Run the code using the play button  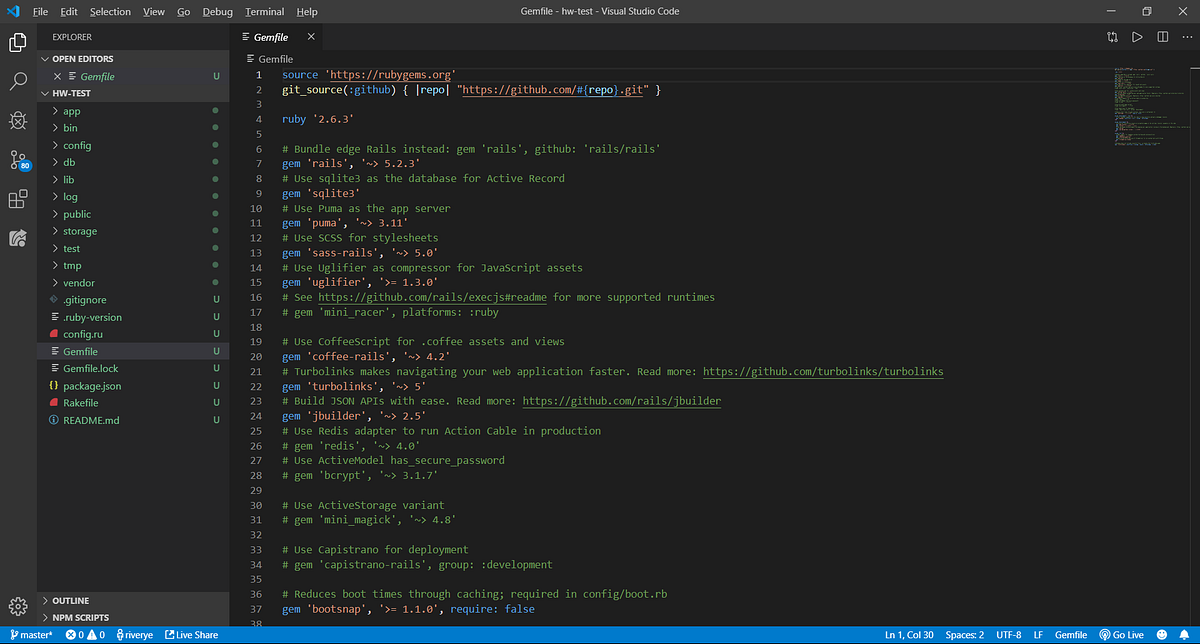click(1139, 36)
